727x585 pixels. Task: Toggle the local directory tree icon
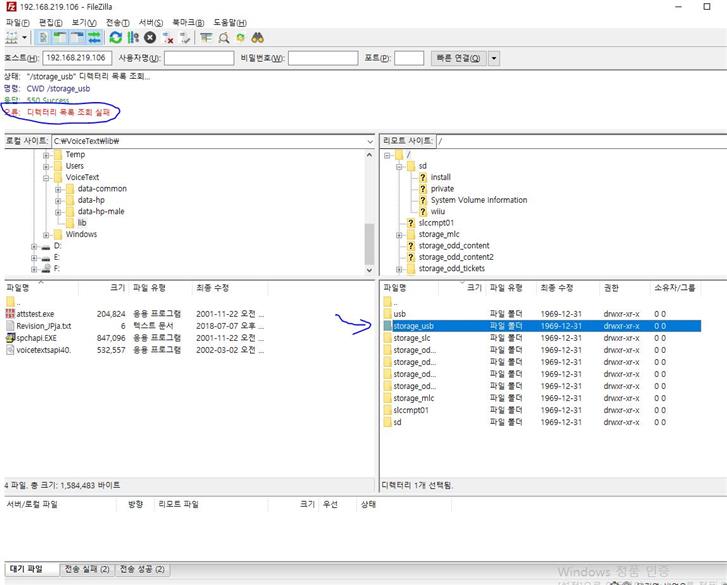(x=60, y=38)
